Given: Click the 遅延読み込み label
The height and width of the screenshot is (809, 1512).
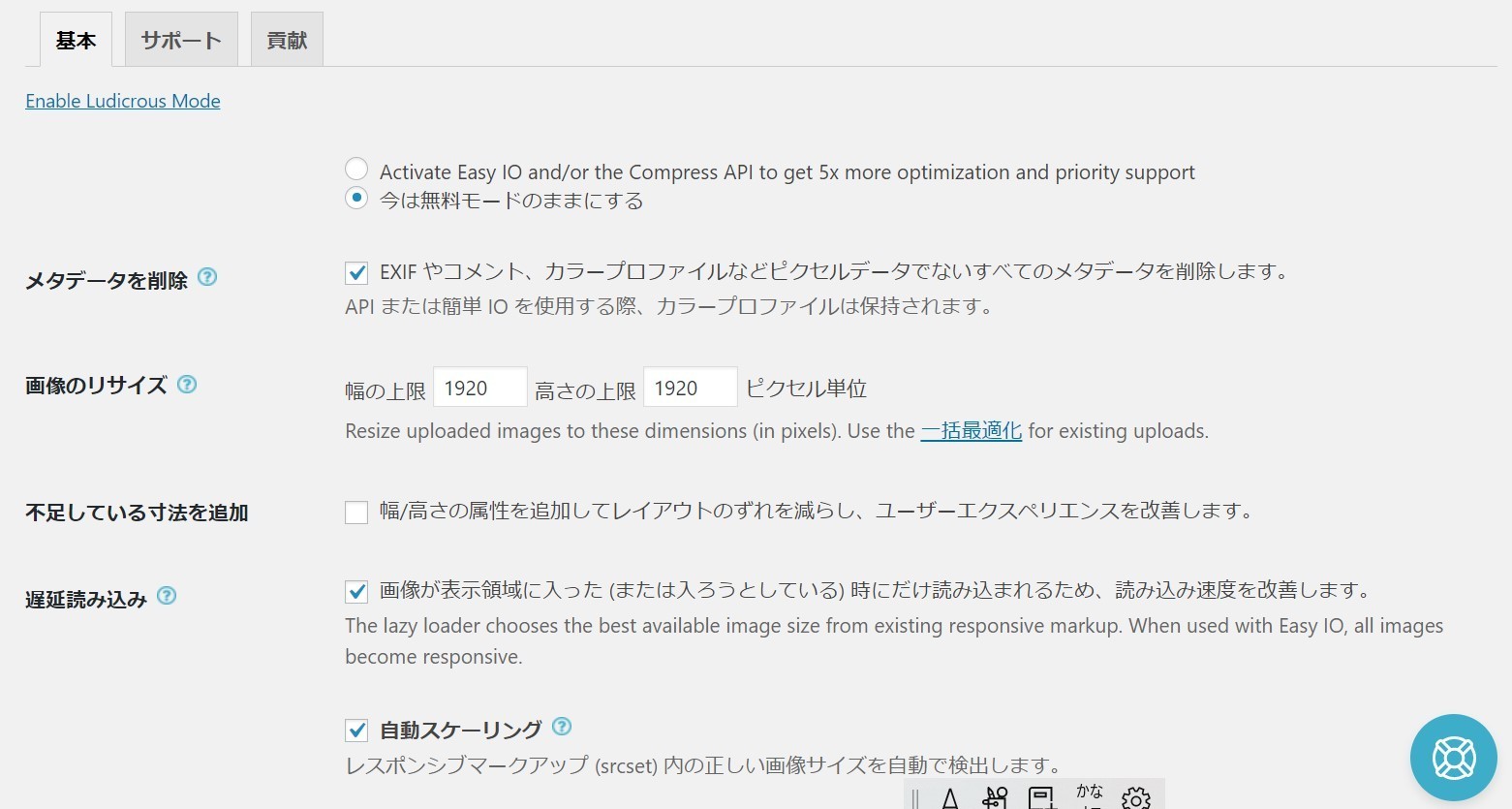Looking at the screenshot, I should (86, 599).
